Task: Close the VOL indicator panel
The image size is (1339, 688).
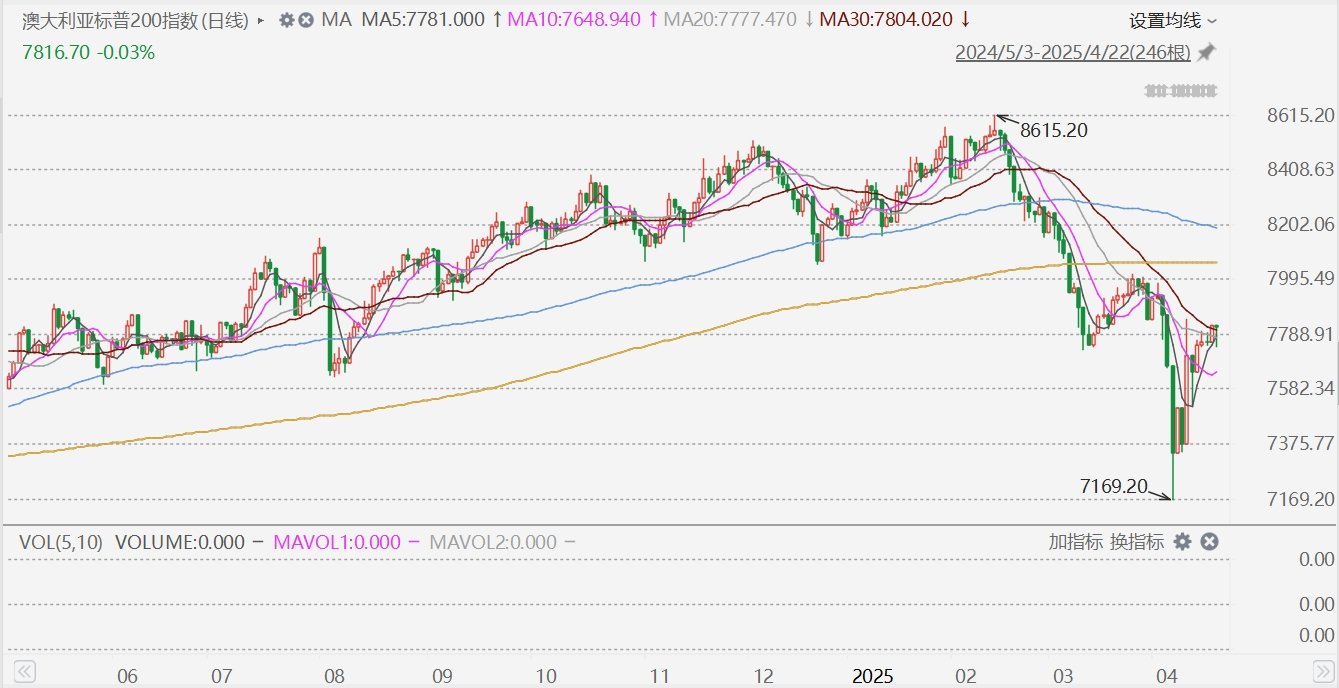Action: pos(1208,542)
